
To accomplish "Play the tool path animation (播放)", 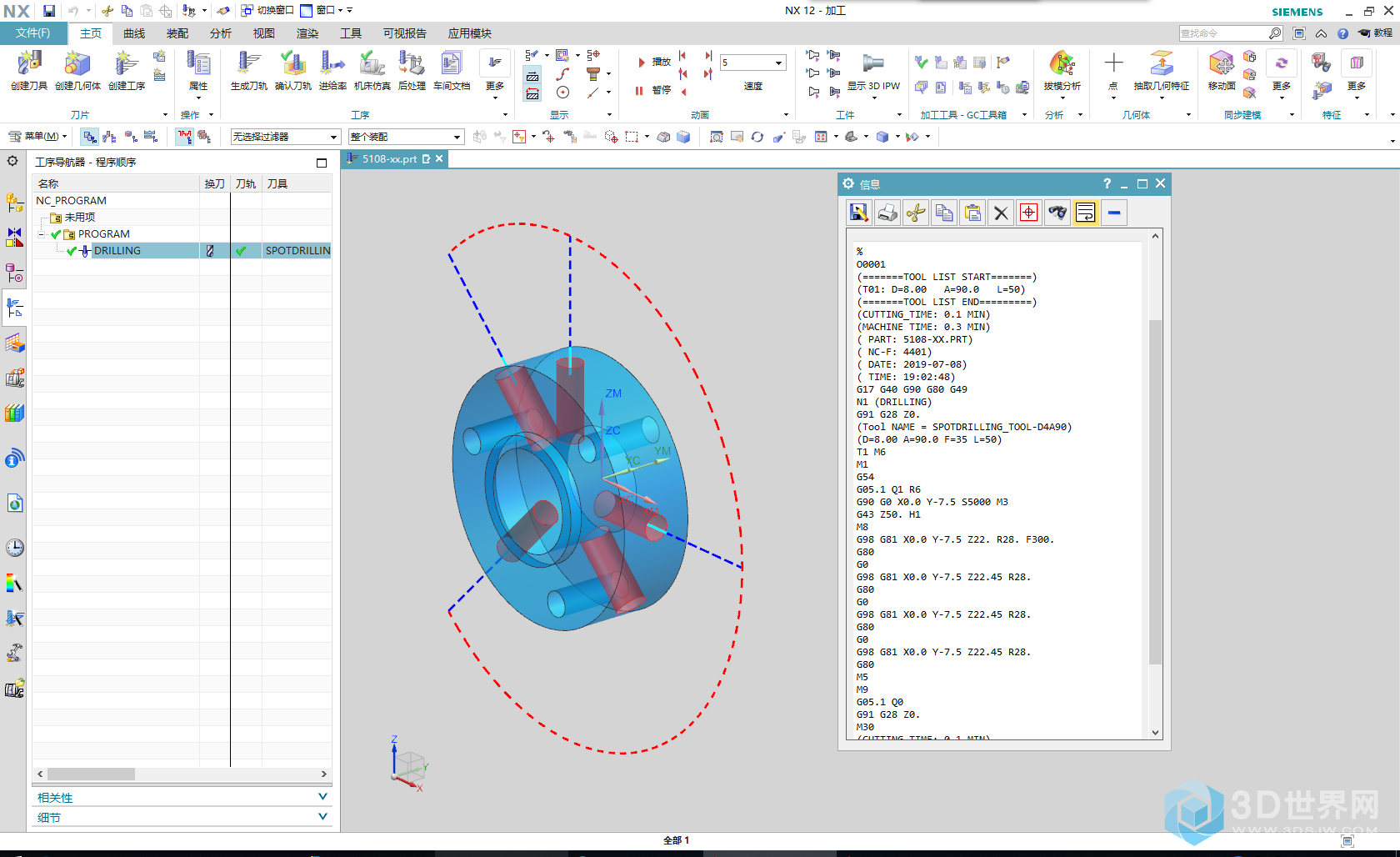I will pyautogui.click(x=654, y=62).
